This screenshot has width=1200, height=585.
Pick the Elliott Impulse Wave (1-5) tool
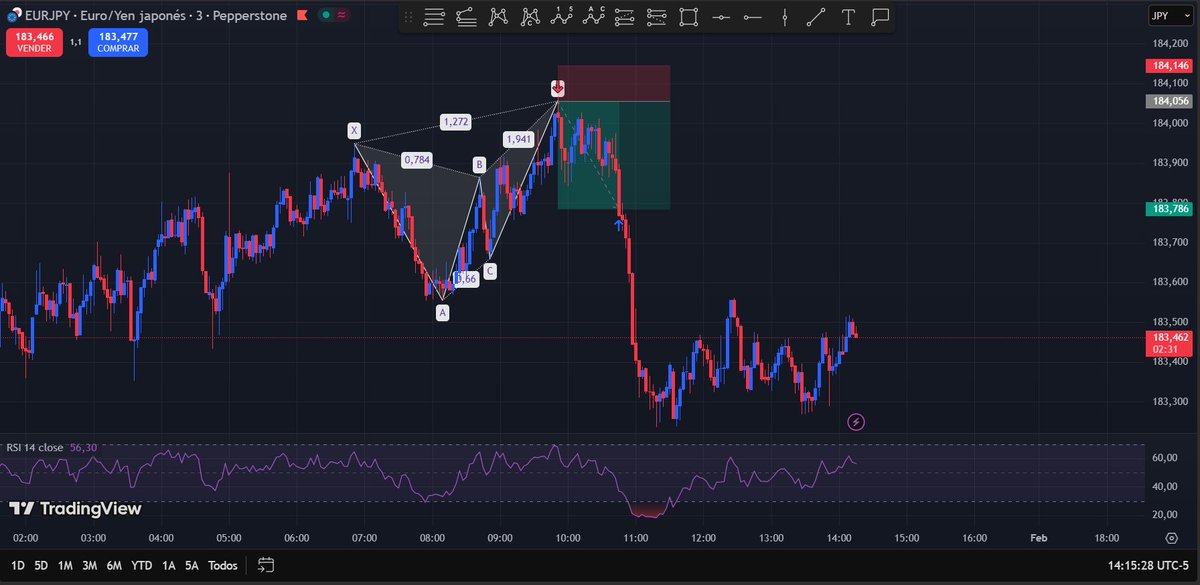pyautogui.click(x=564, y=17)
